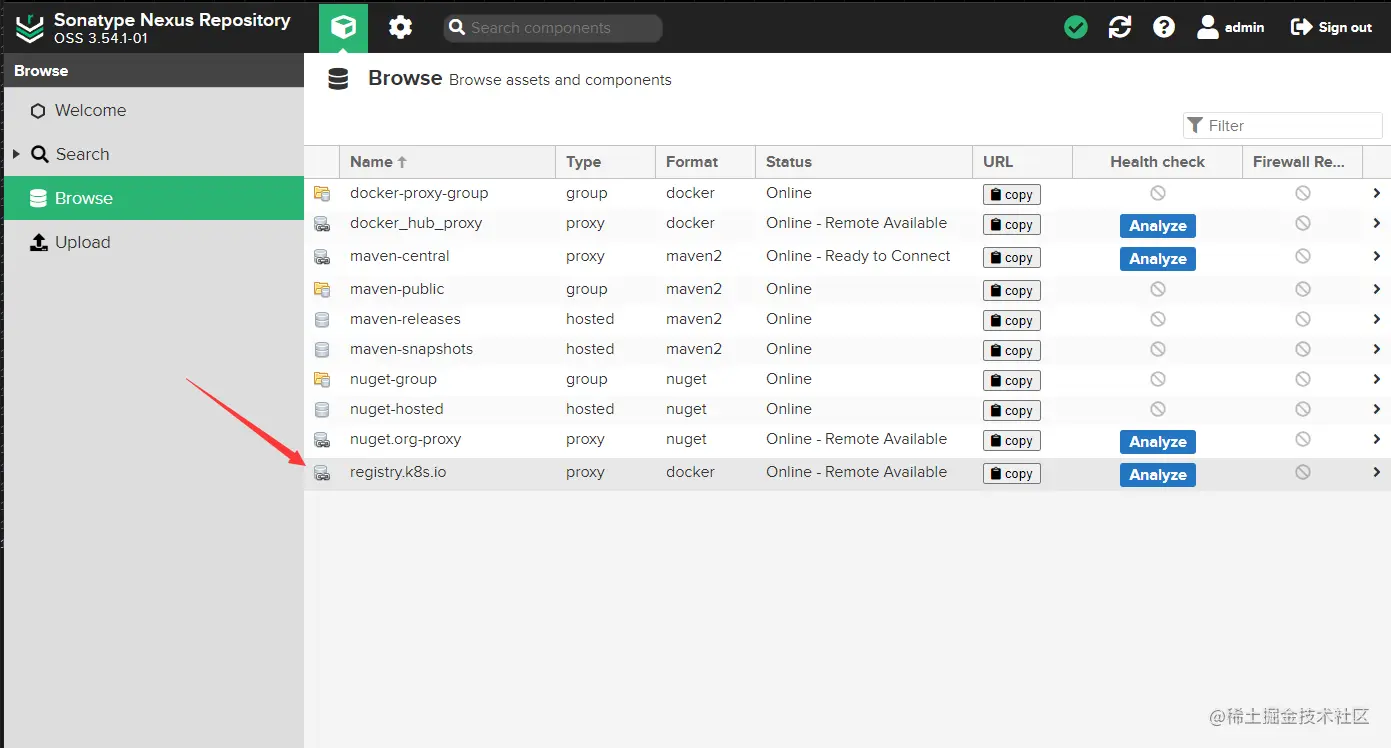Open nuget-group row chevron
Screen dimensions: 1391x748
pyautogui.click(x=1377, y=379)
